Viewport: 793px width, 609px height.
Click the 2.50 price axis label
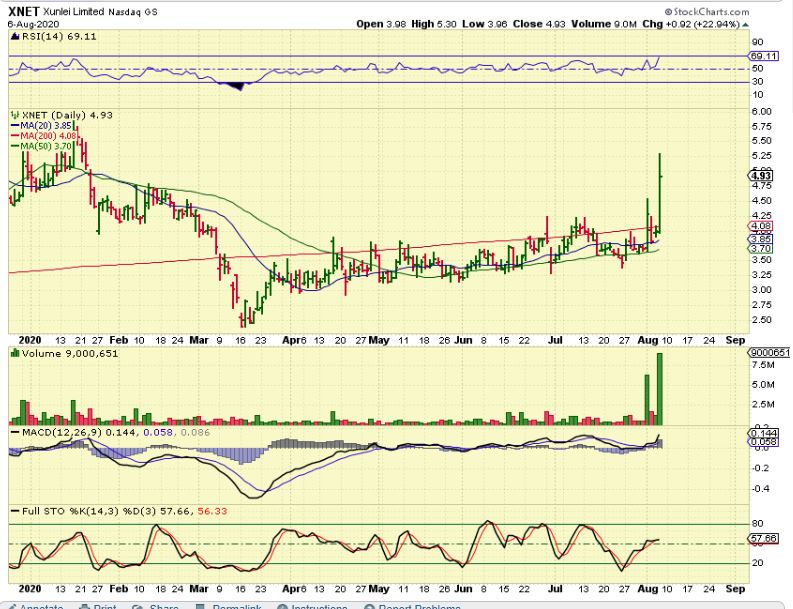point(762,320)
